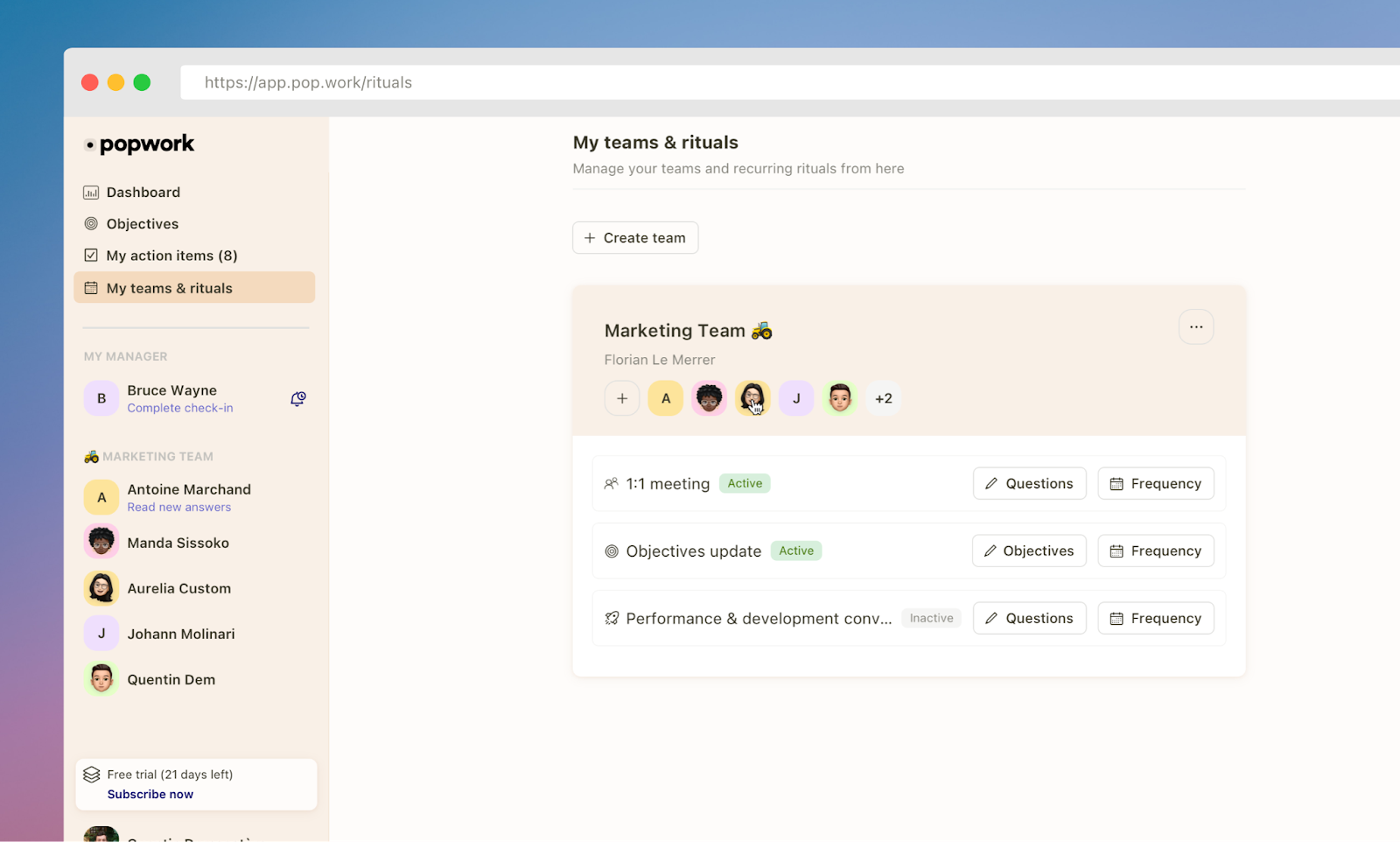1400x842 pixels.
Task: Expand the +2 hidden team members
Action: pos(883,397)
